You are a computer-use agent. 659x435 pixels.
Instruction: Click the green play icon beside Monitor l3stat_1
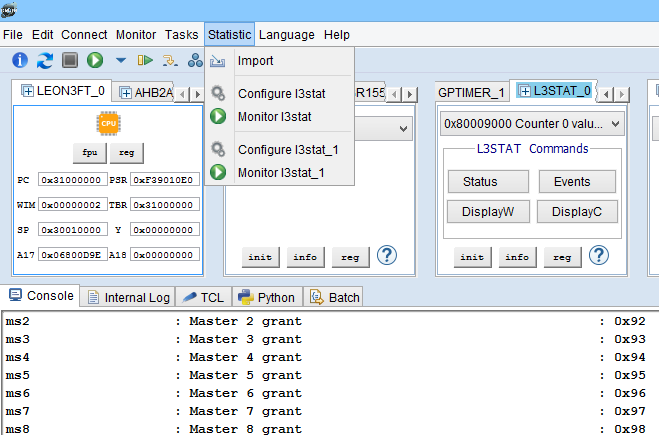point(218,172)
